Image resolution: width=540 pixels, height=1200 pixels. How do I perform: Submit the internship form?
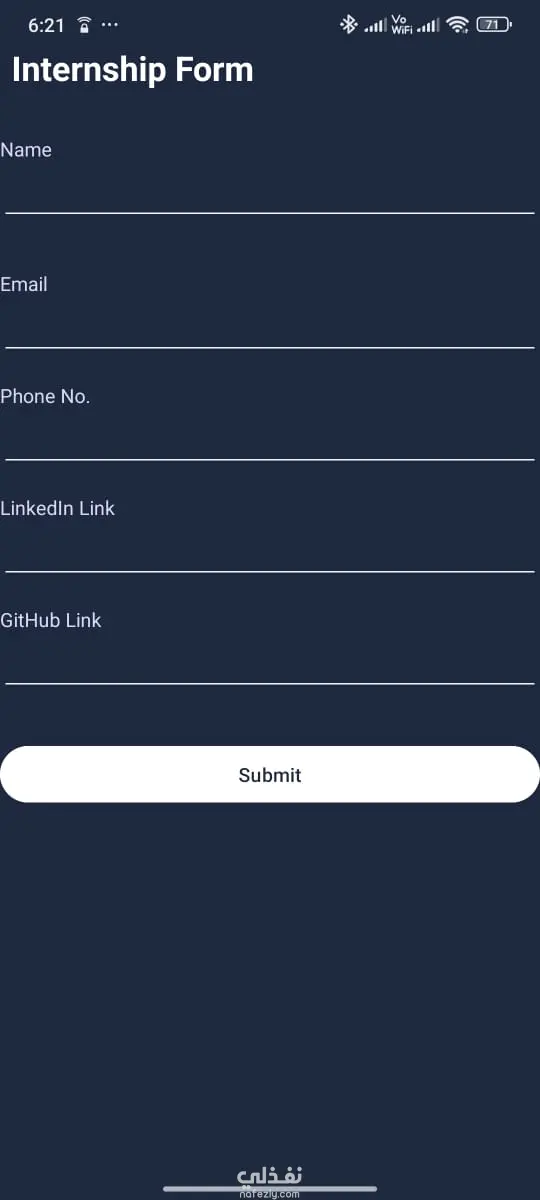(x=270, y=774)
